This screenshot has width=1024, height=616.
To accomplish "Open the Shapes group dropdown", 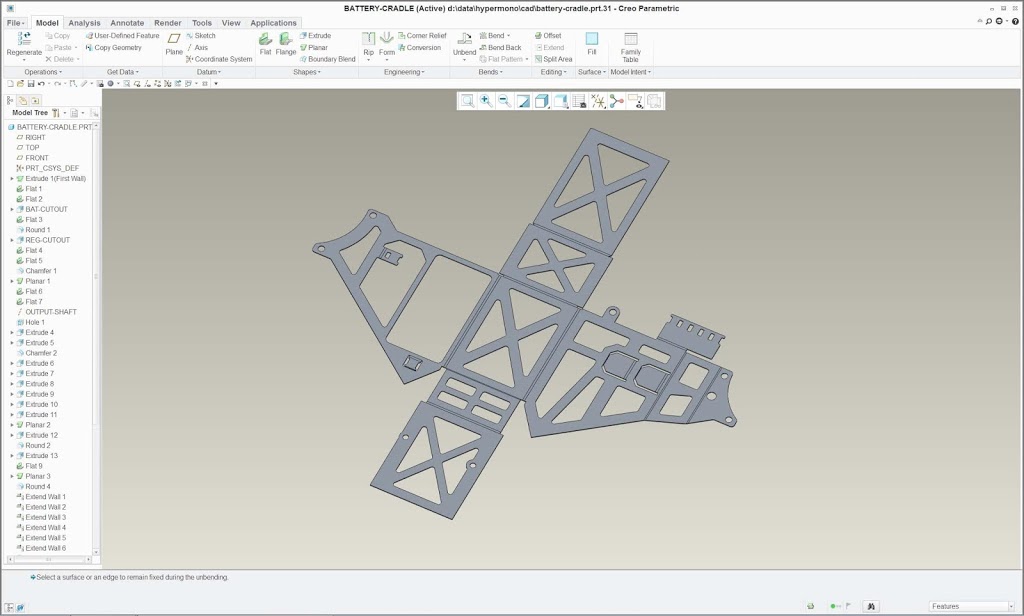I will pyautogui.click(x=306, y=72).
